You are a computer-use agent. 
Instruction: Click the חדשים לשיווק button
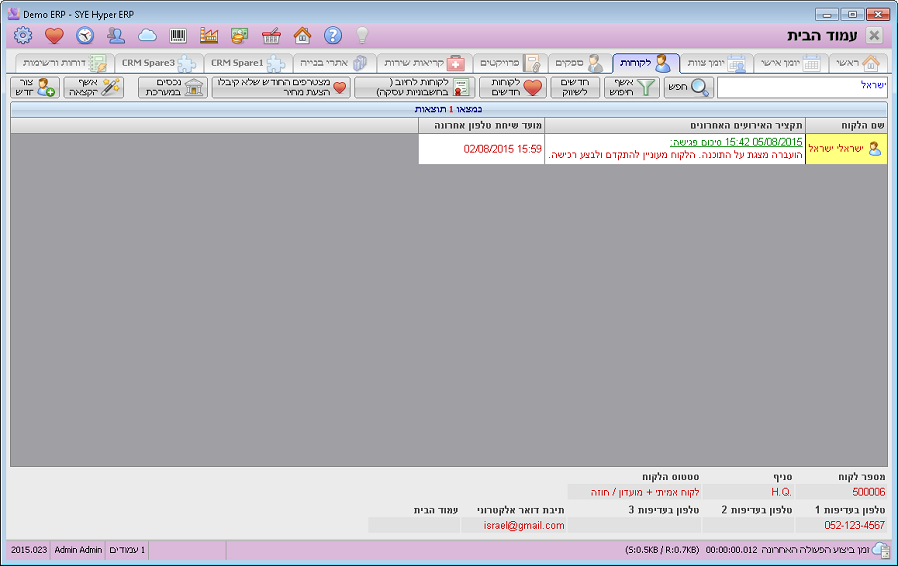click(575, 88)
